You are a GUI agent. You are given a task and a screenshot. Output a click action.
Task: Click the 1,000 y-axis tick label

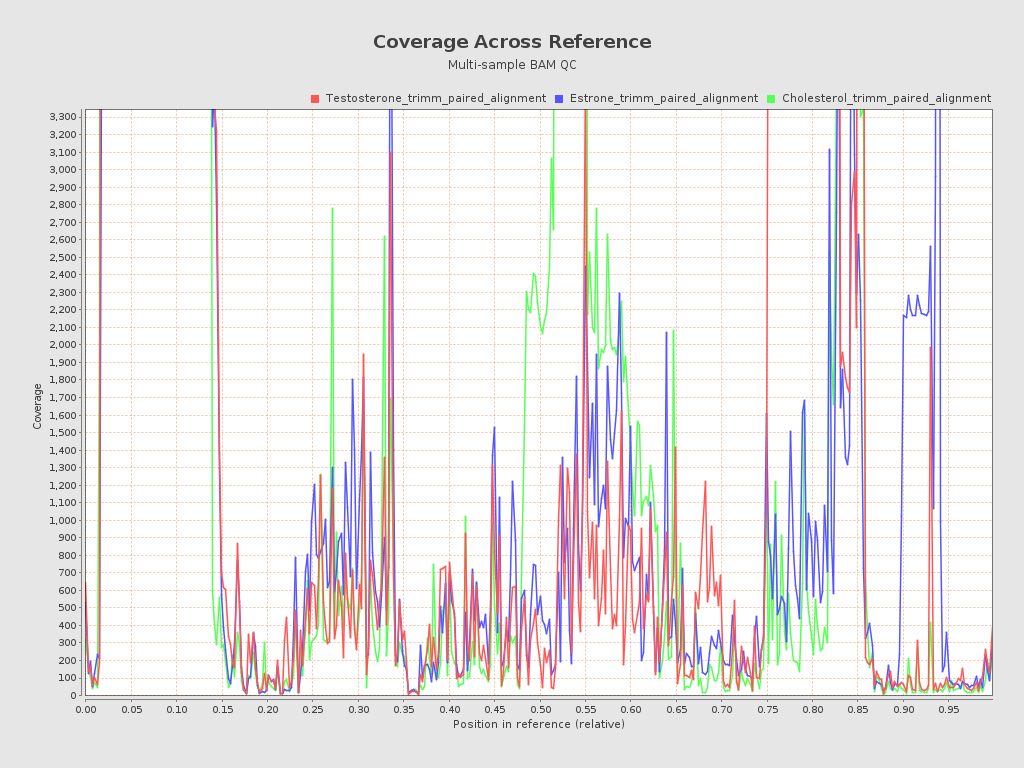[63, 520]
